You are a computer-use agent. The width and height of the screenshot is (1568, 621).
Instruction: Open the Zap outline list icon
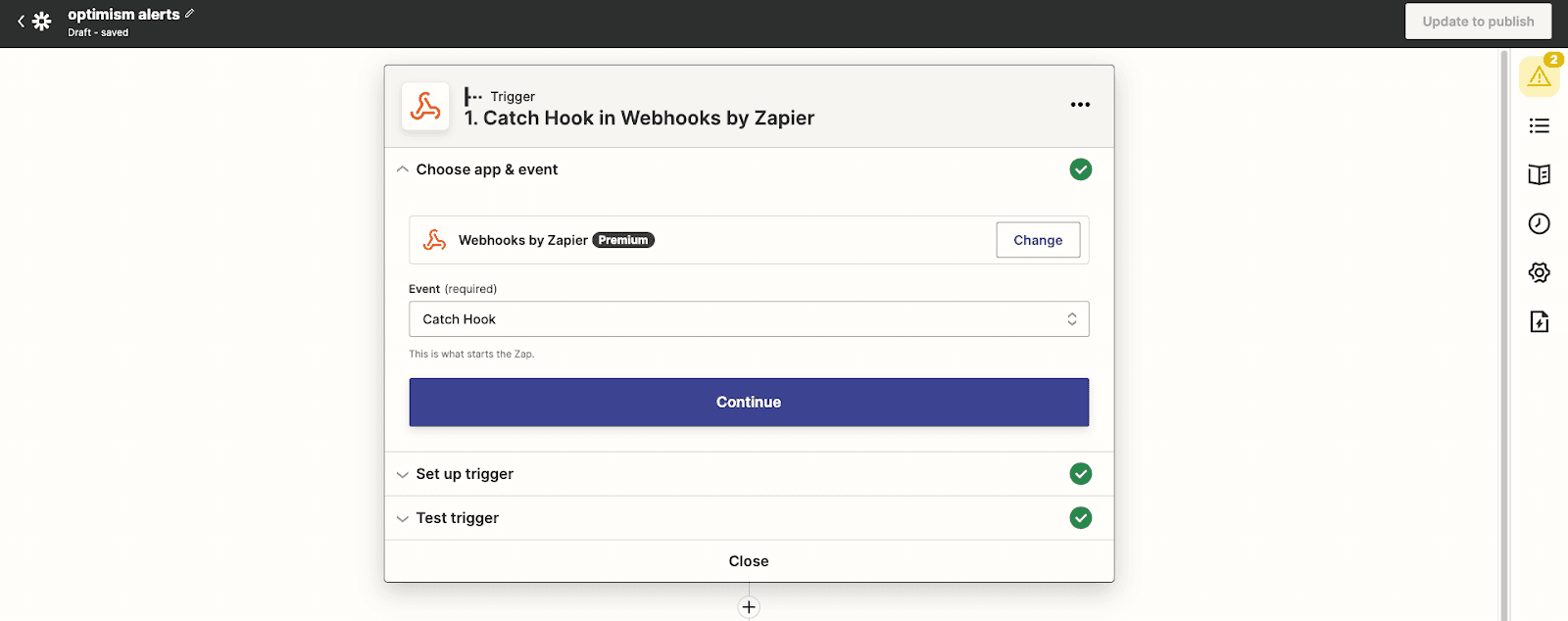1539,125
